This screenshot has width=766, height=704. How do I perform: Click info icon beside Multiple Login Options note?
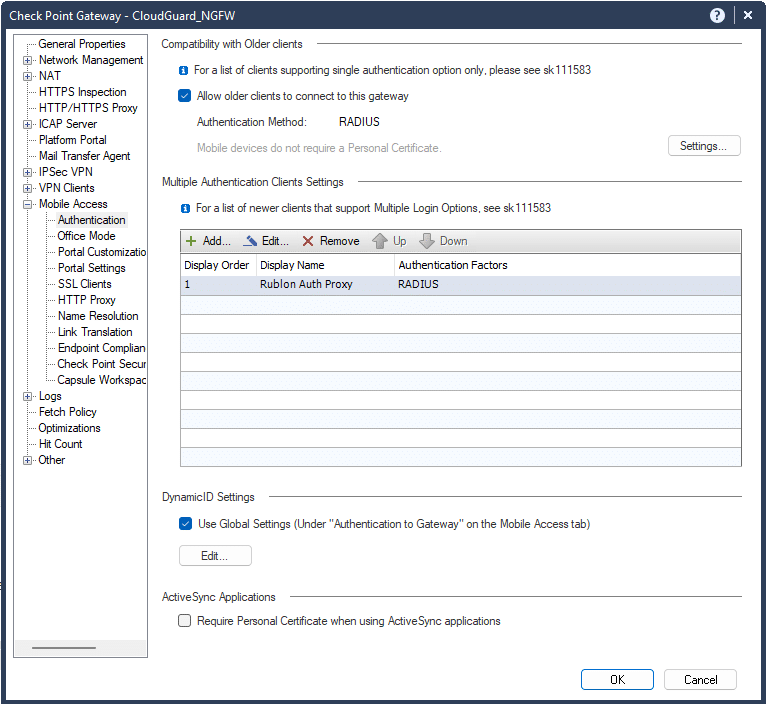(183, 209)
